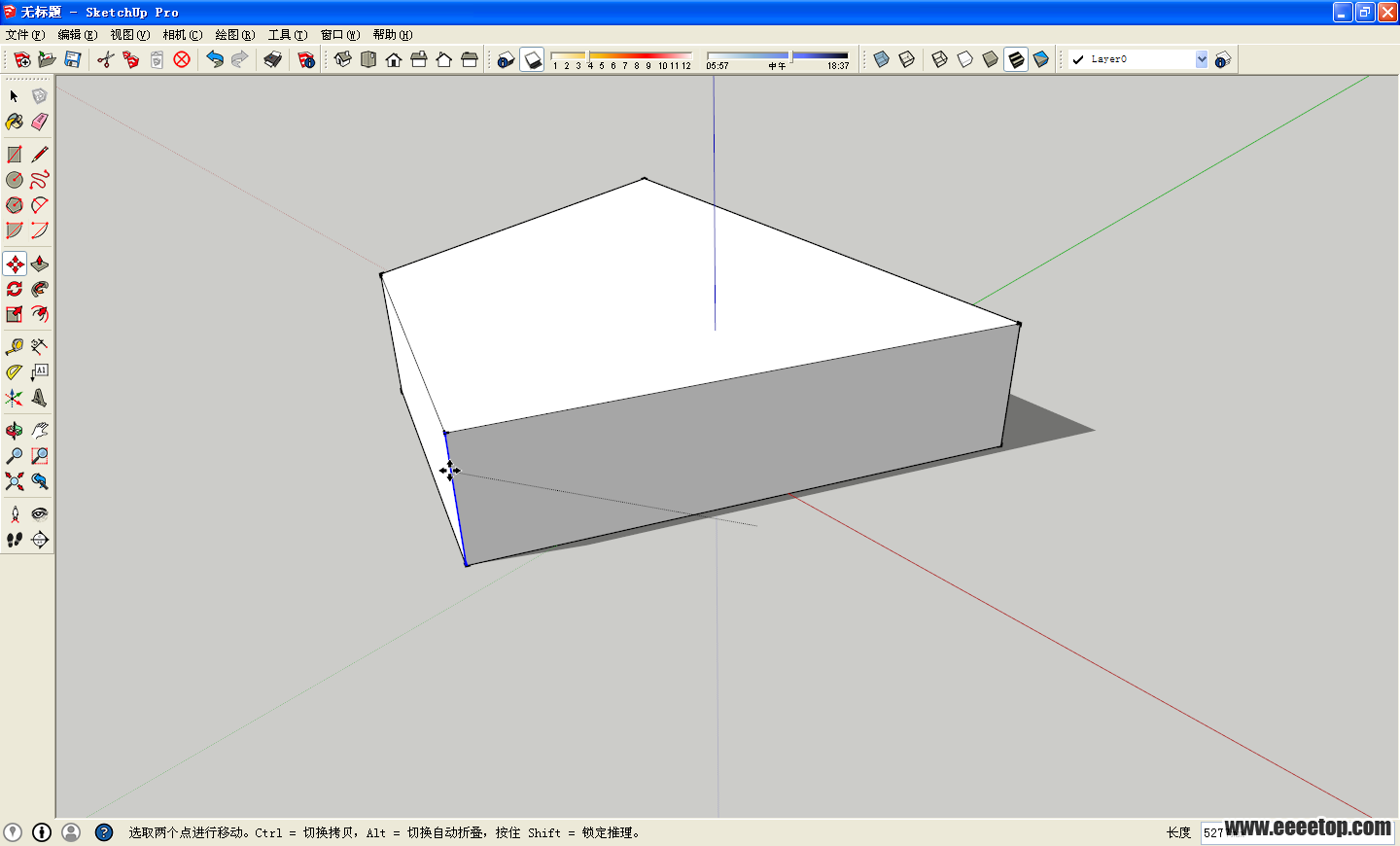
Task: Open the 视图 (View) menu
Action: [130, 35]
